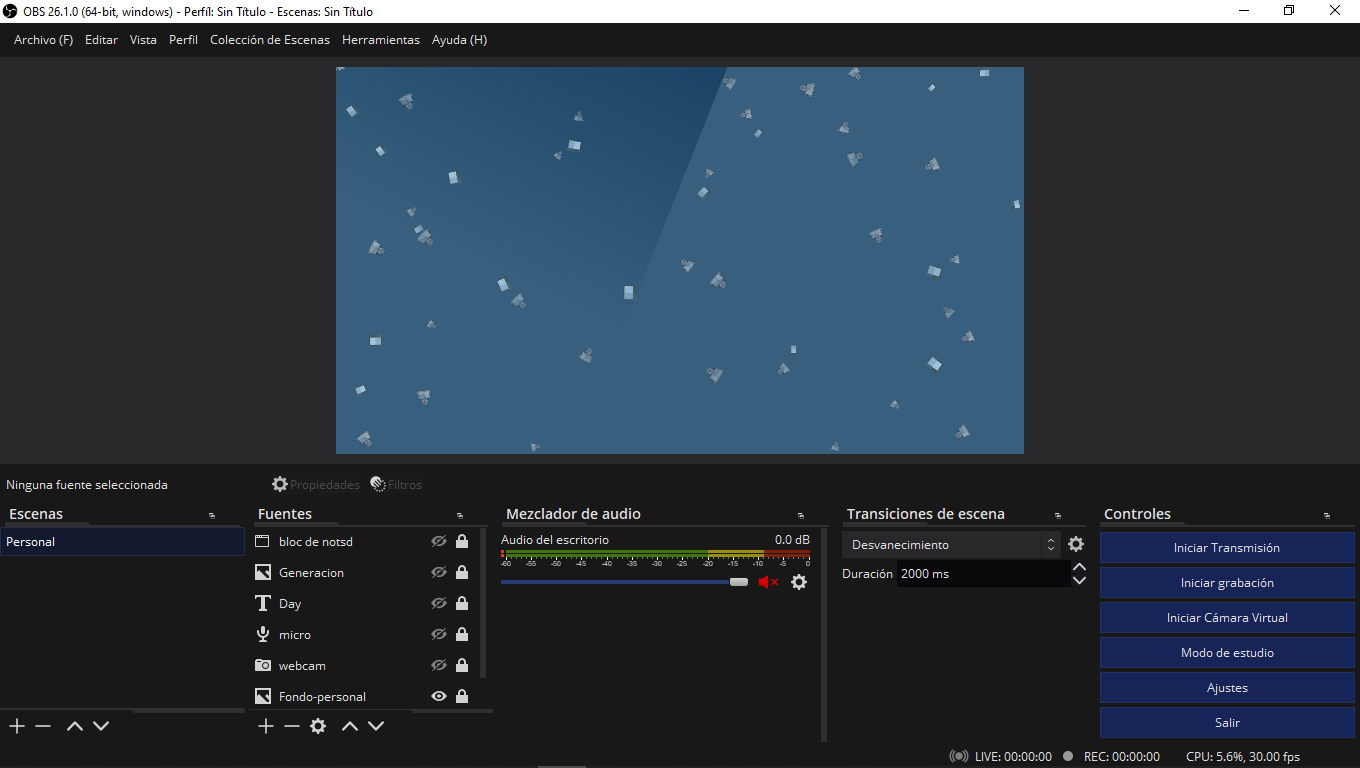Click the 0.0 dB level readout
Viewport: 1360px width, 768px height.
coord(792,540)
